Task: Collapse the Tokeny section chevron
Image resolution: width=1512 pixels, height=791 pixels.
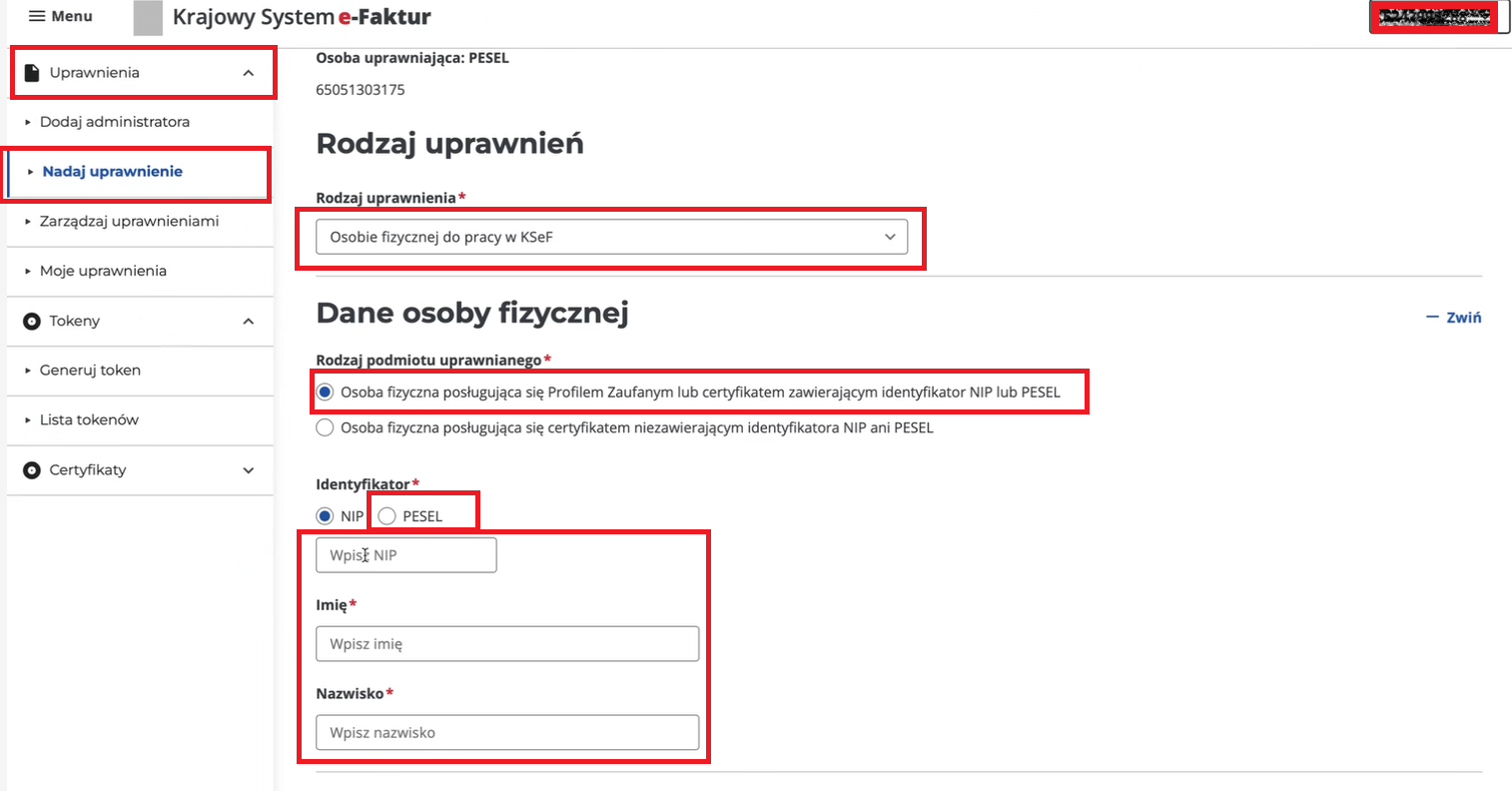Action: [x=249, y=321]
